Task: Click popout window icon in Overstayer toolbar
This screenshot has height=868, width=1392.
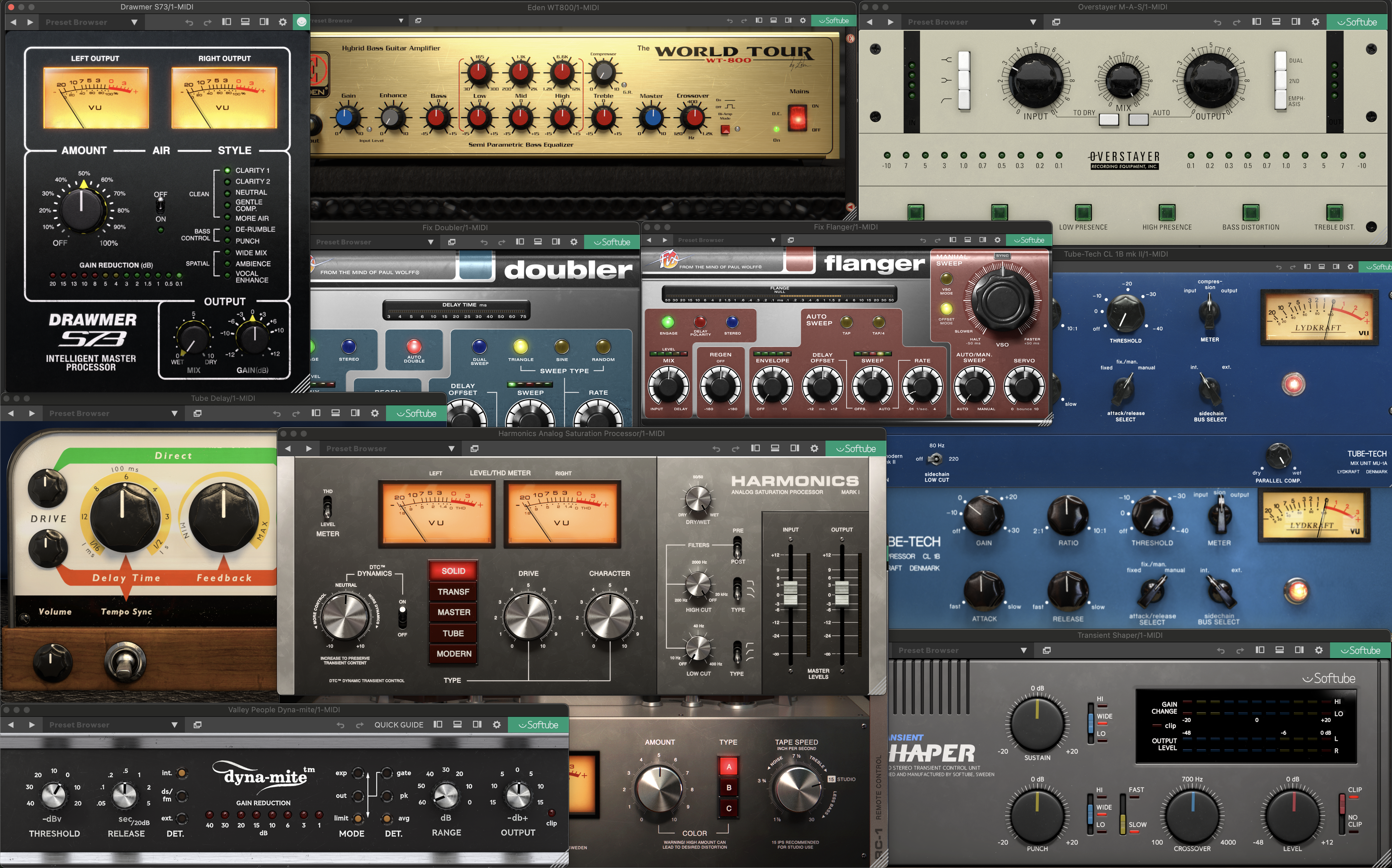Action: [1056, 22]
